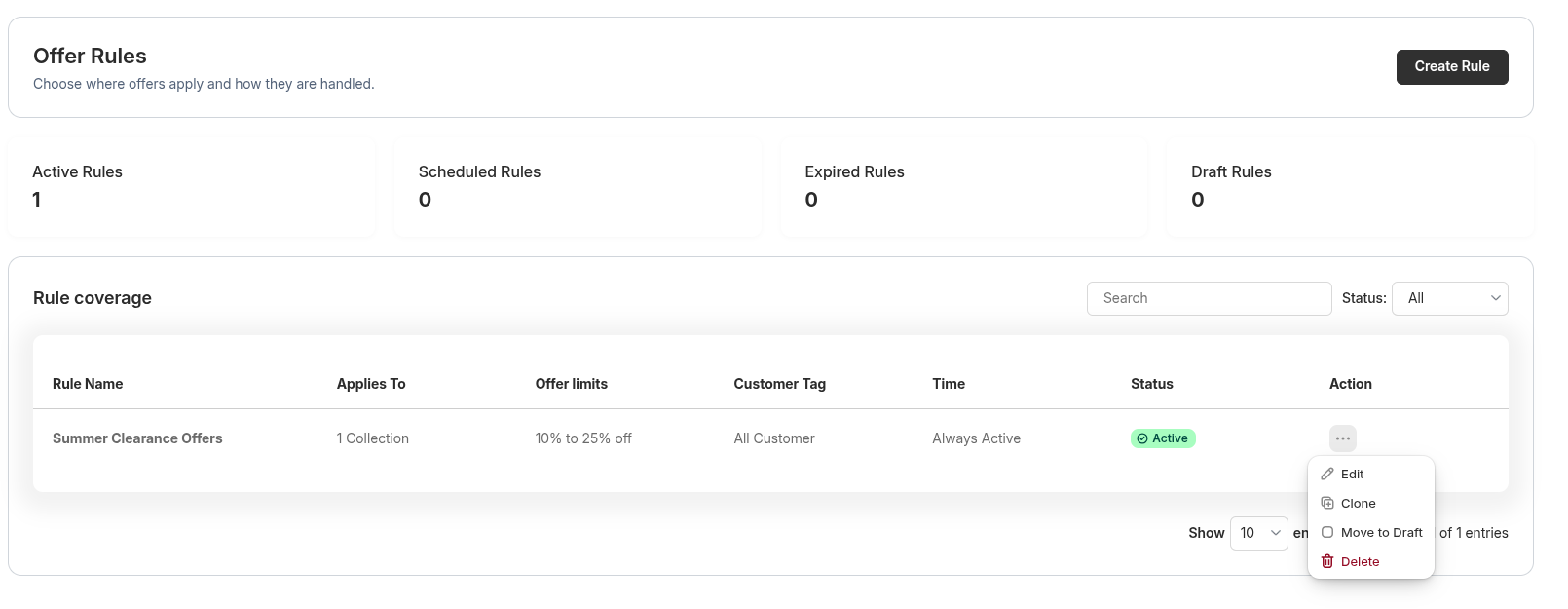
Task: Click the 1 Collection cell
Action: (373, 438)
